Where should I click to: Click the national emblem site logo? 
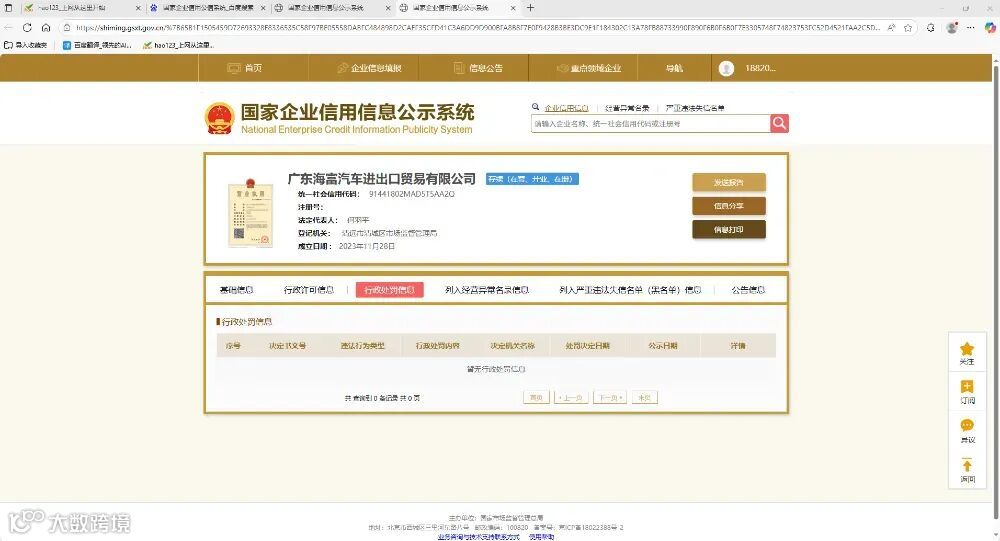tap(219, 118)
